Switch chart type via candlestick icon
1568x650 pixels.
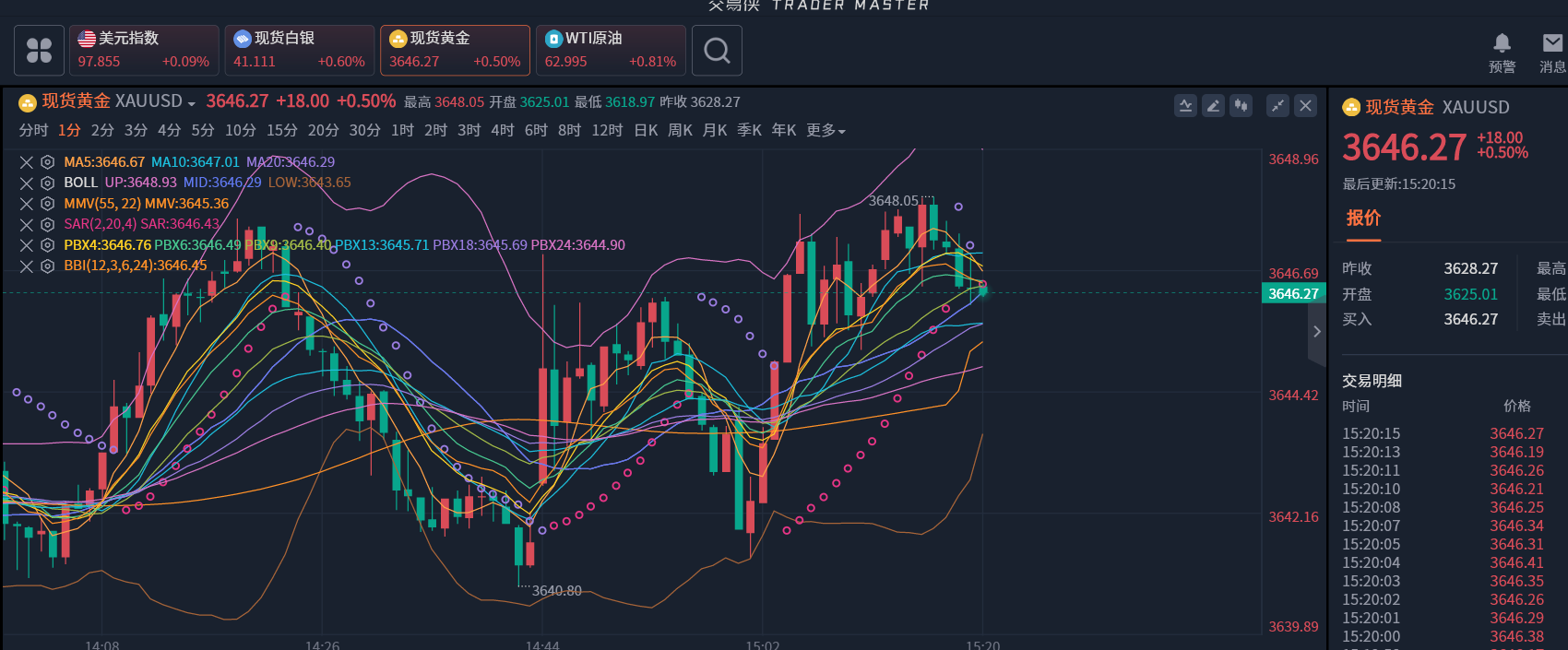(1241, 106)
